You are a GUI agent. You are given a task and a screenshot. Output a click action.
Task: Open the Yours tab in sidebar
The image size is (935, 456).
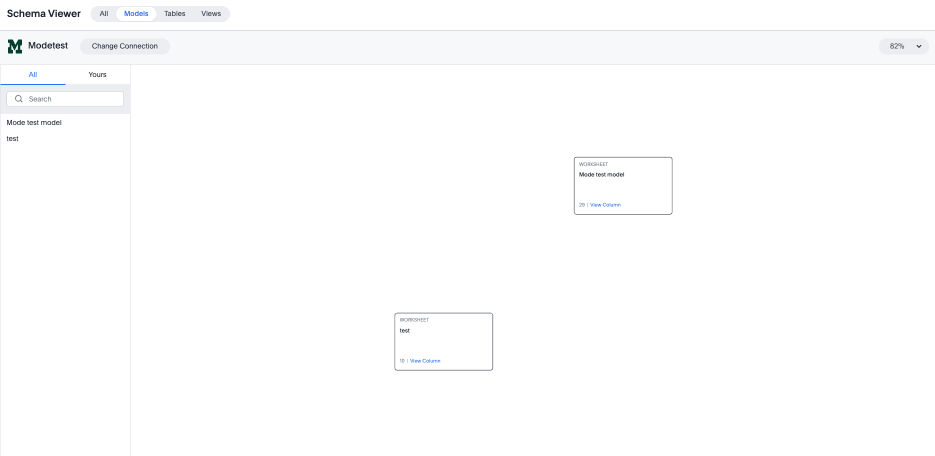[x=97, y=74]
